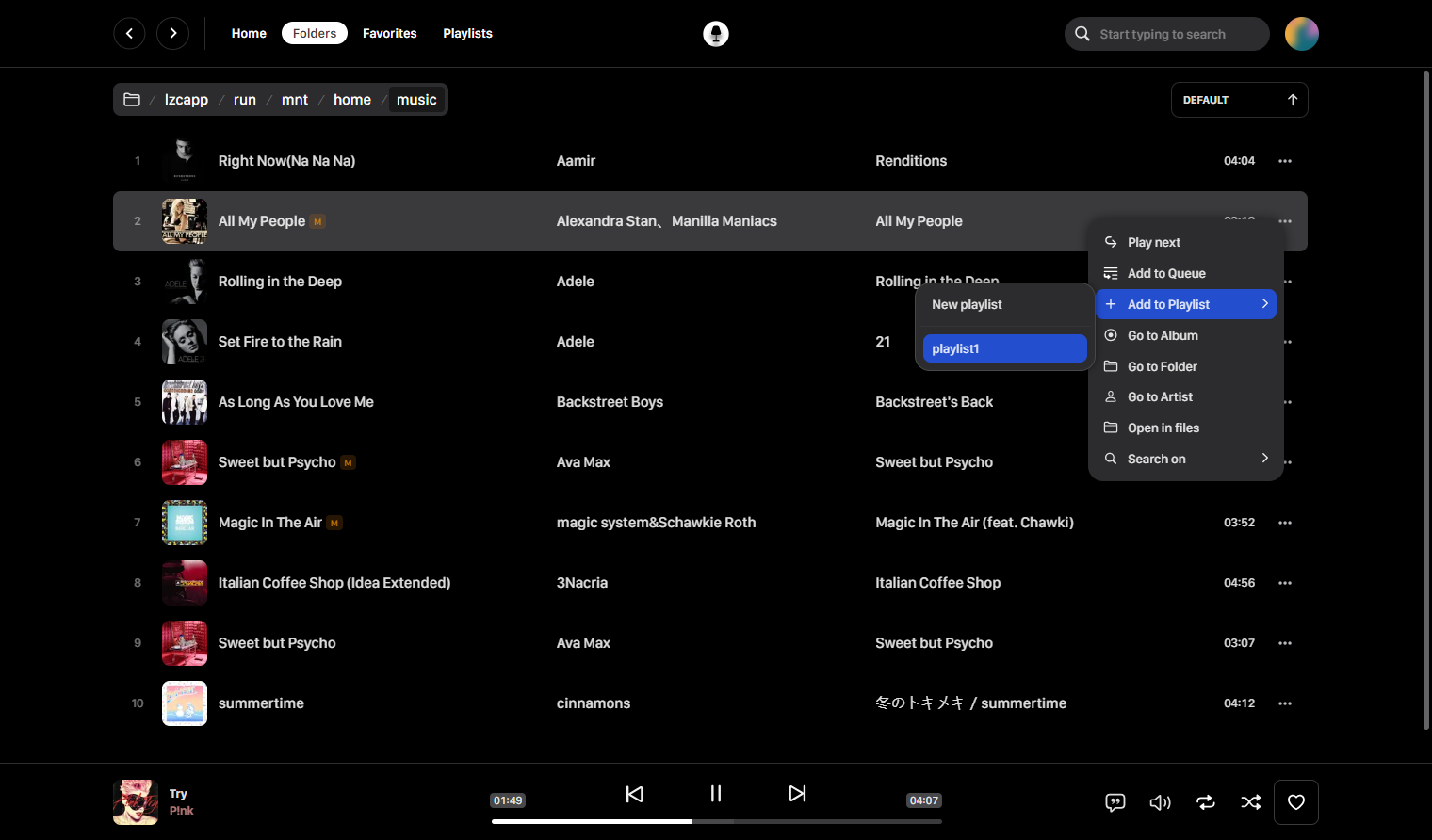
Task: Go forward with the right arrow
Action: [x=172, y=33]
